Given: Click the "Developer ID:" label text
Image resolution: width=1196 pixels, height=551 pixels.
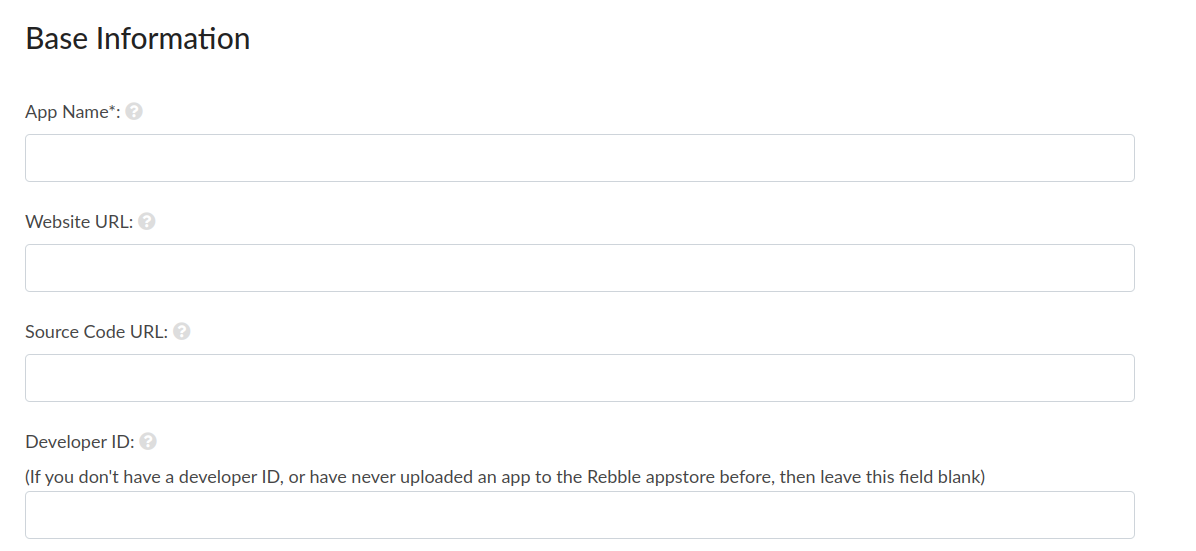Looking at the screenshot, I should 80,442.
